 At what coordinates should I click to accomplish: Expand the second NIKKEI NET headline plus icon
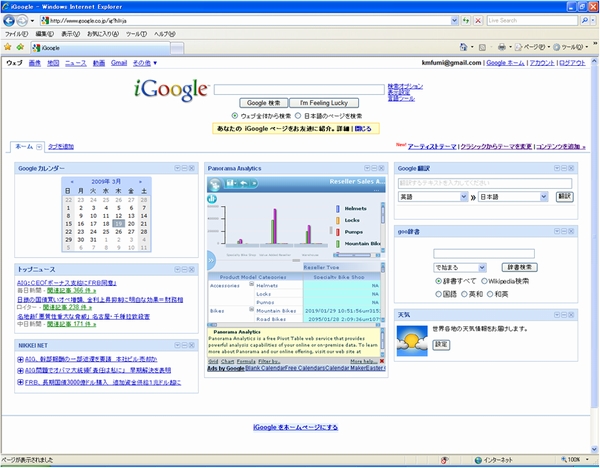click(x=20, y=370)
